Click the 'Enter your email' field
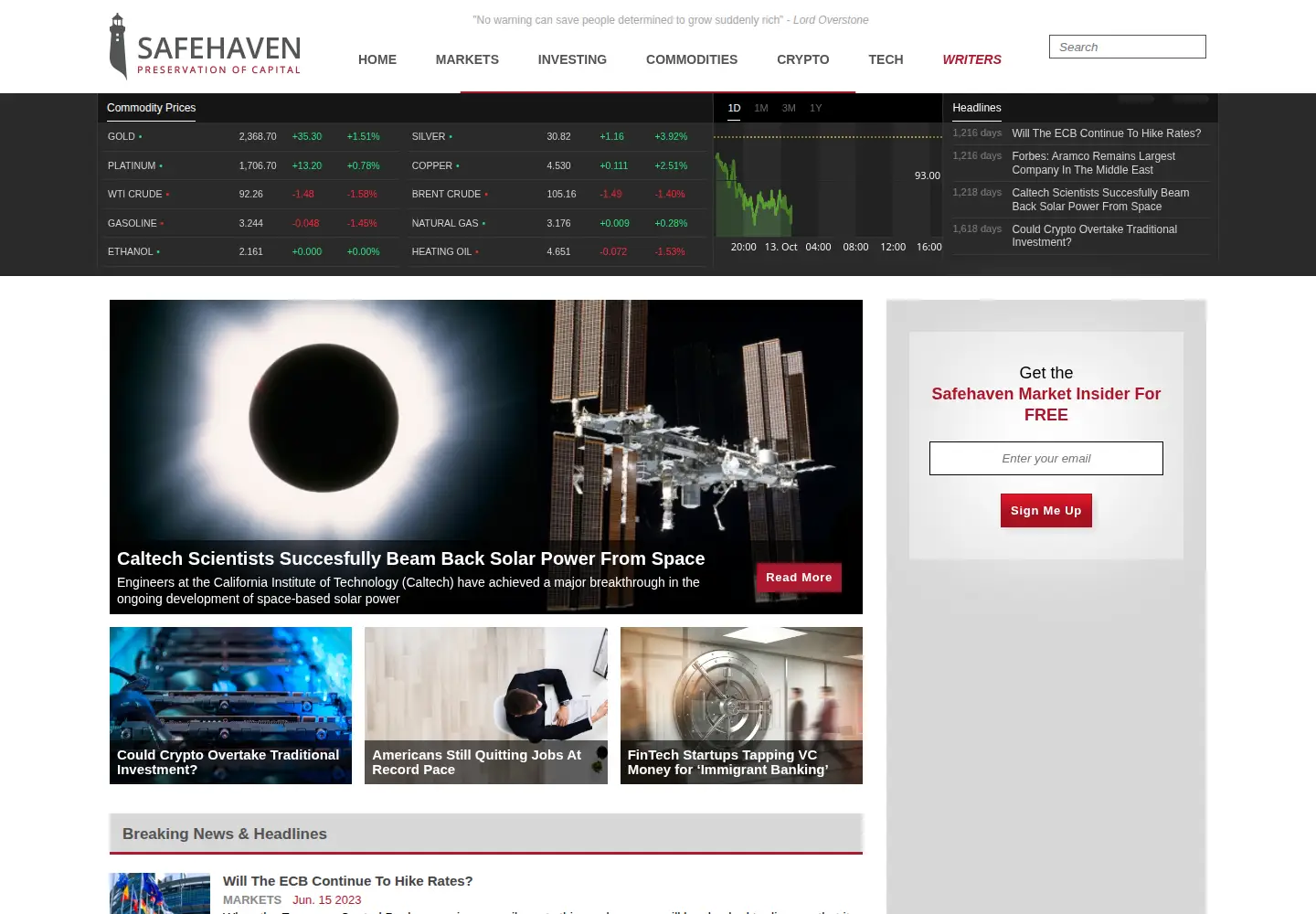Viewport: 1316px width, 914px height. [1046, 459]
